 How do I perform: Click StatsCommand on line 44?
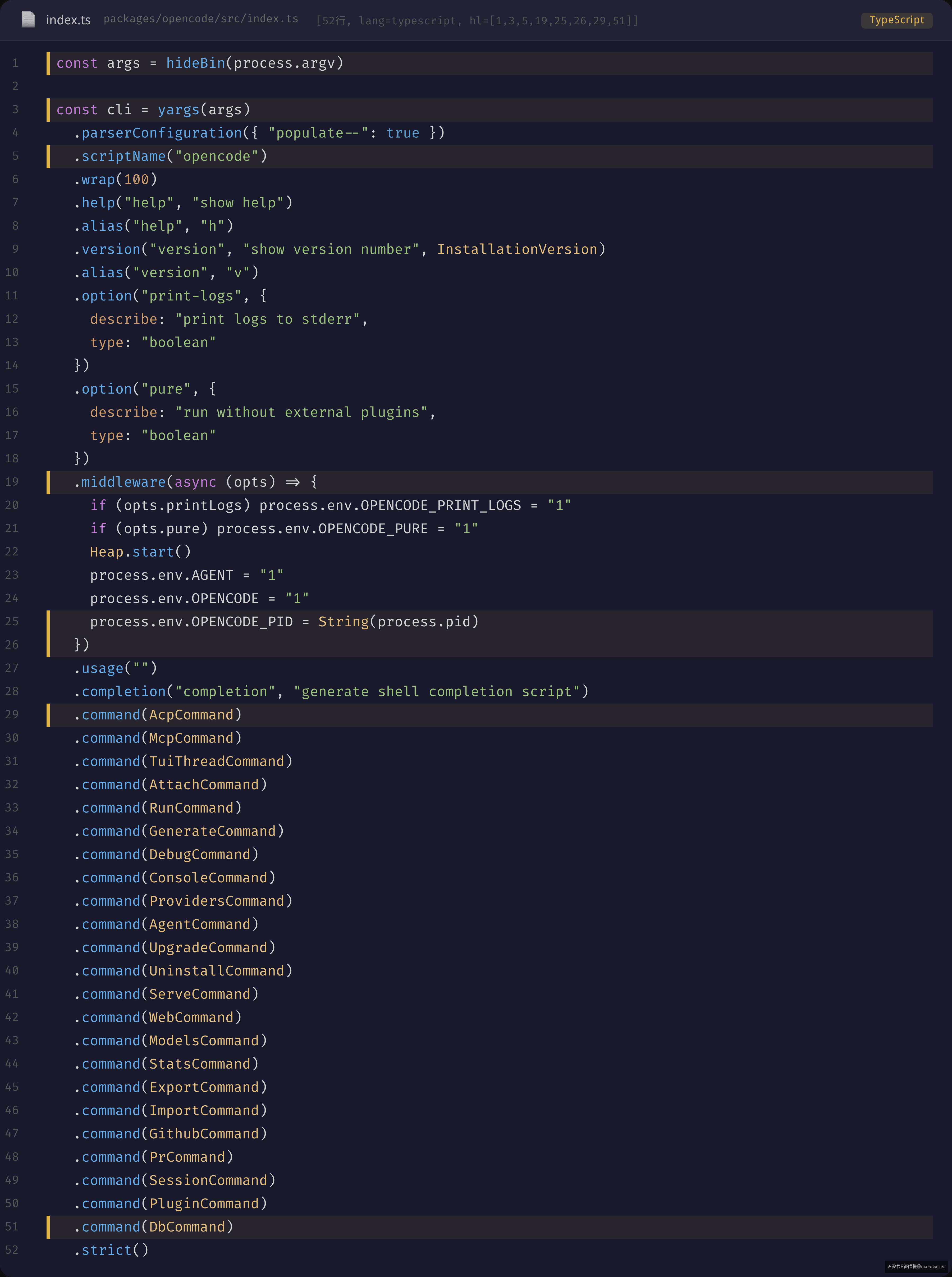pyautogui.click(x=200, y=1064)
